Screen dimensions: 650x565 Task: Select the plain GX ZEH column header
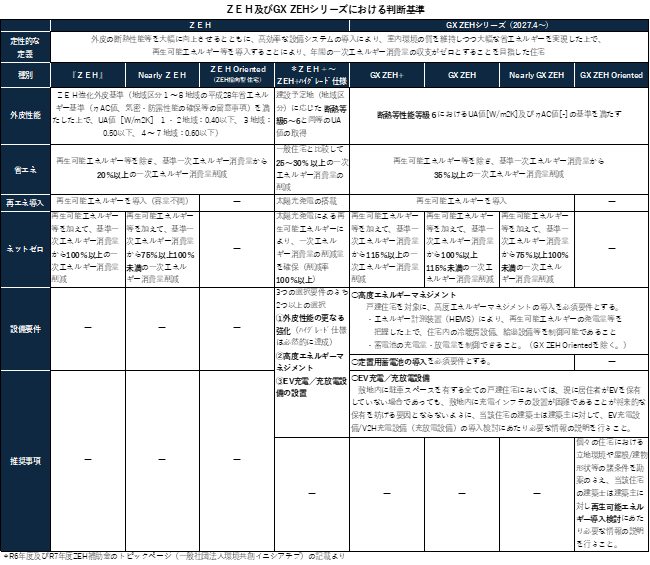[x=462, y=75]
